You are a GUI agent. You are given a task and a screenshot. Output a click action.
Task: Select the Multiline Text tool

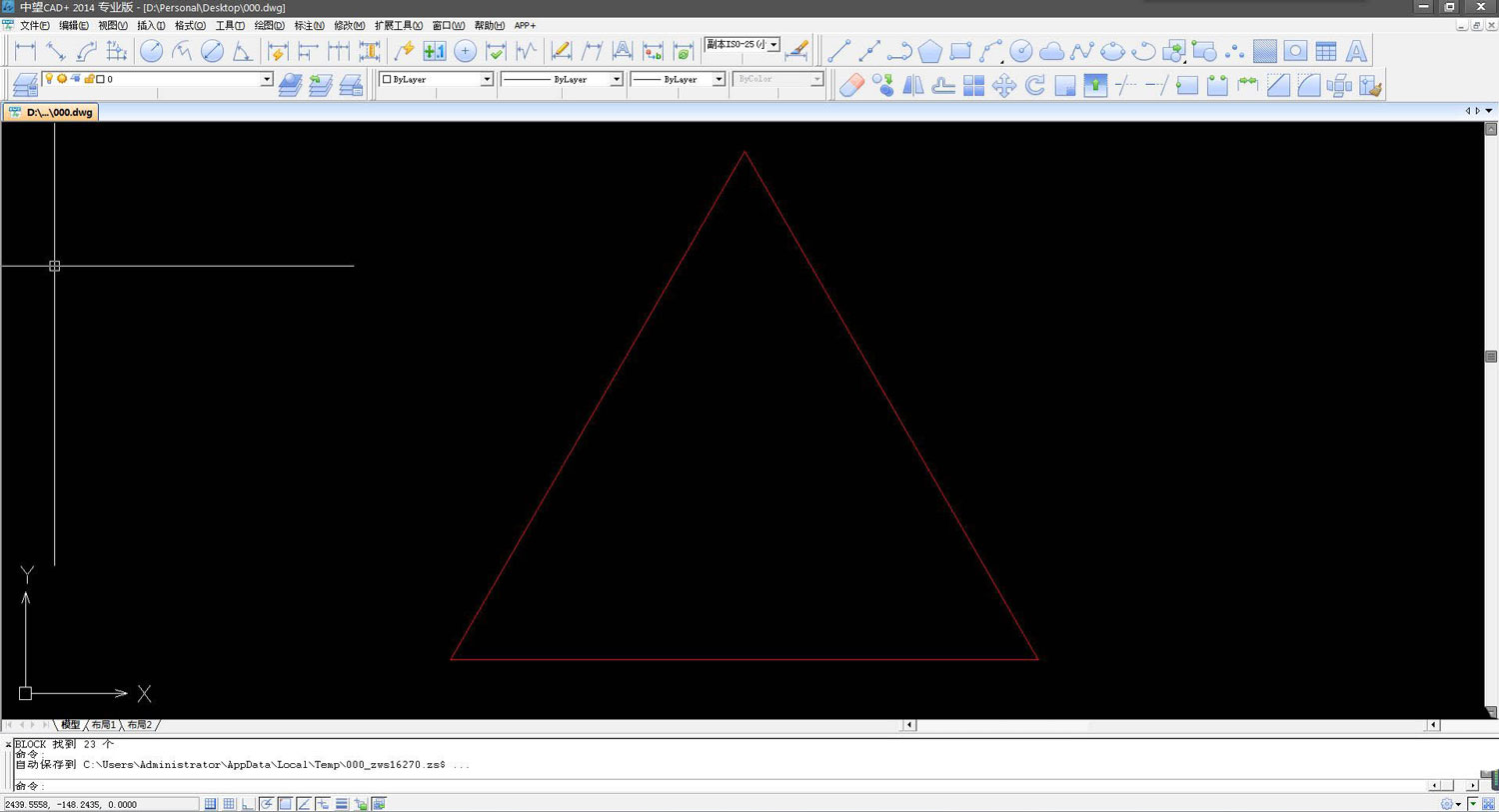tap(1356, 51)
